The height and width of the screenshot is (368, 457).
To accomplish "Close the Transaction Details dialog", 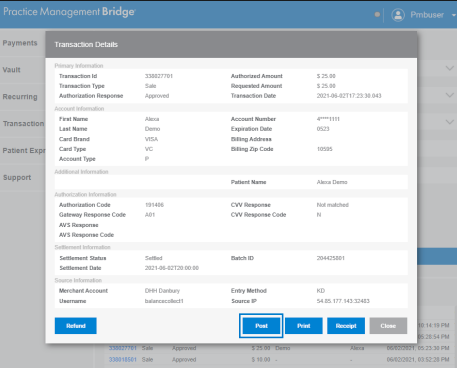I will click(x=388, y=326).
